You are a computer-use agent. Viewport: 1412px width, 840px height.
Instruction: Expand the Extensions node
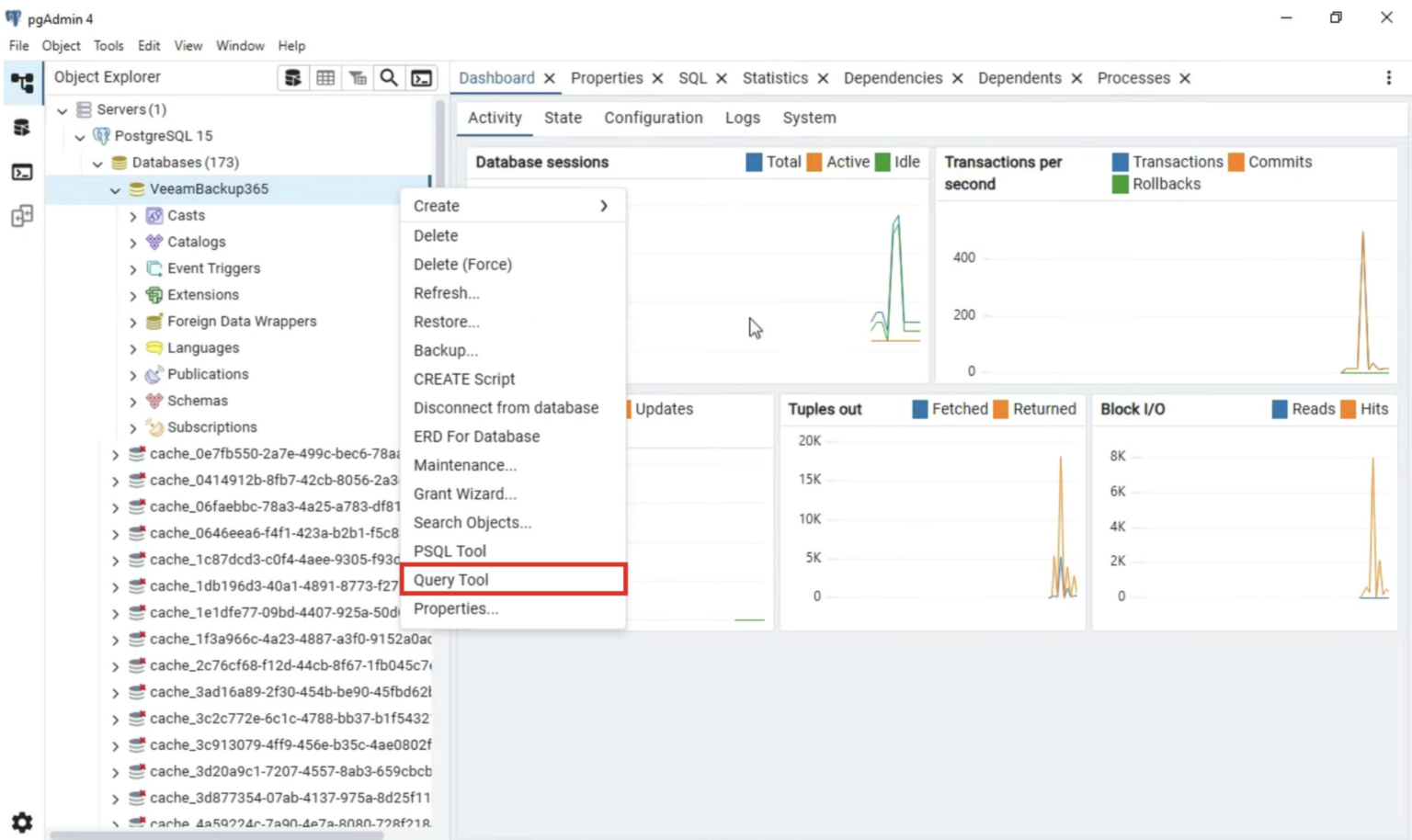click(x=133, y=296)
